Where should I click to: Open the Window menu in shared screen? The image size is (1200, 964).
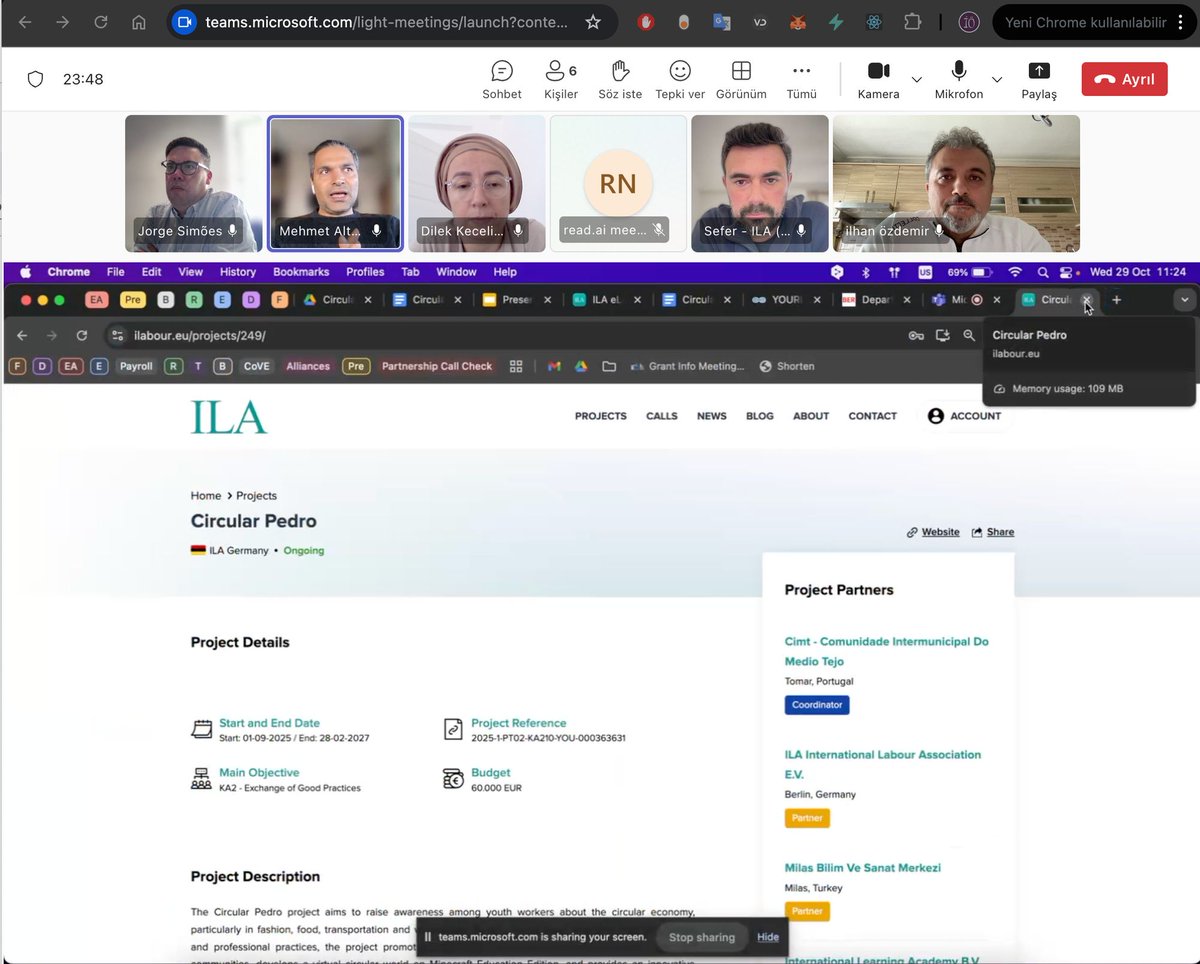pos(456,272)
